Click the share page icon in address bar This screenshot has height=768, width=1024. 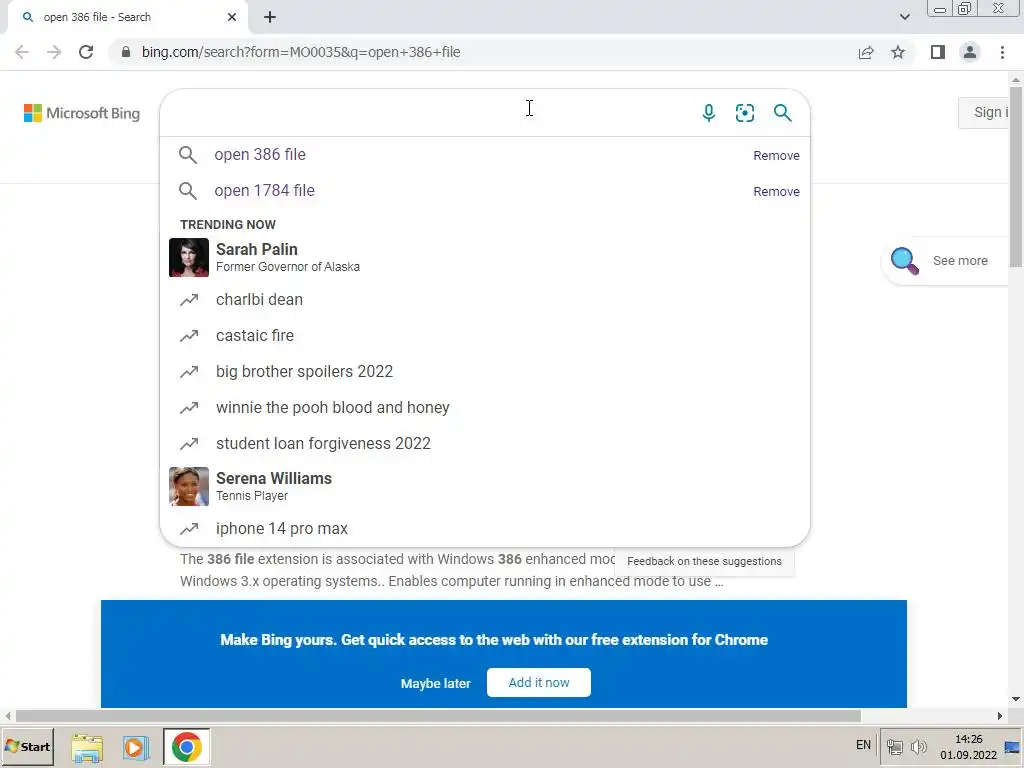click(866, 52)
